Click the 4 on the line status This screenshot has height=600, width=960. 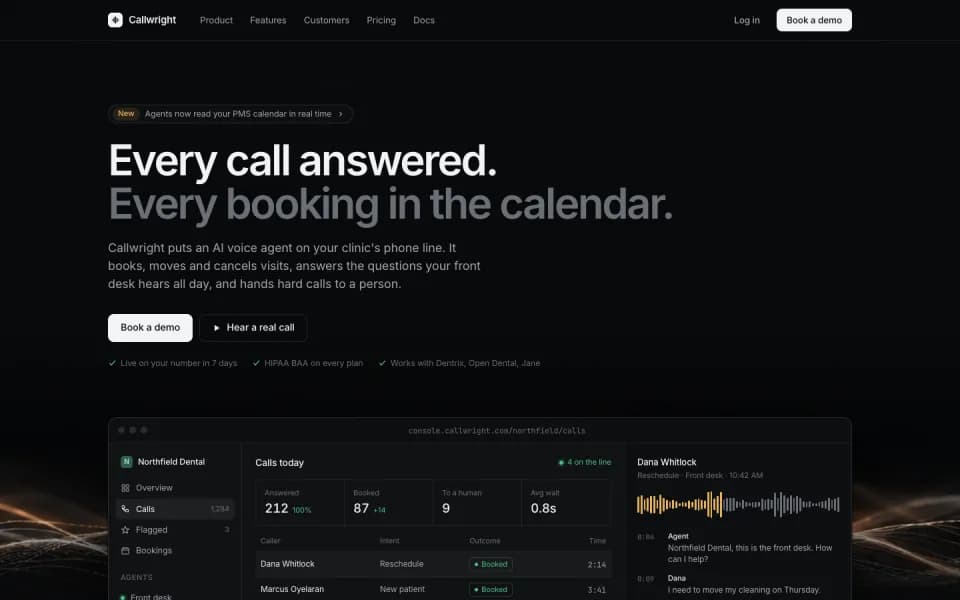(x=584, y=462)
